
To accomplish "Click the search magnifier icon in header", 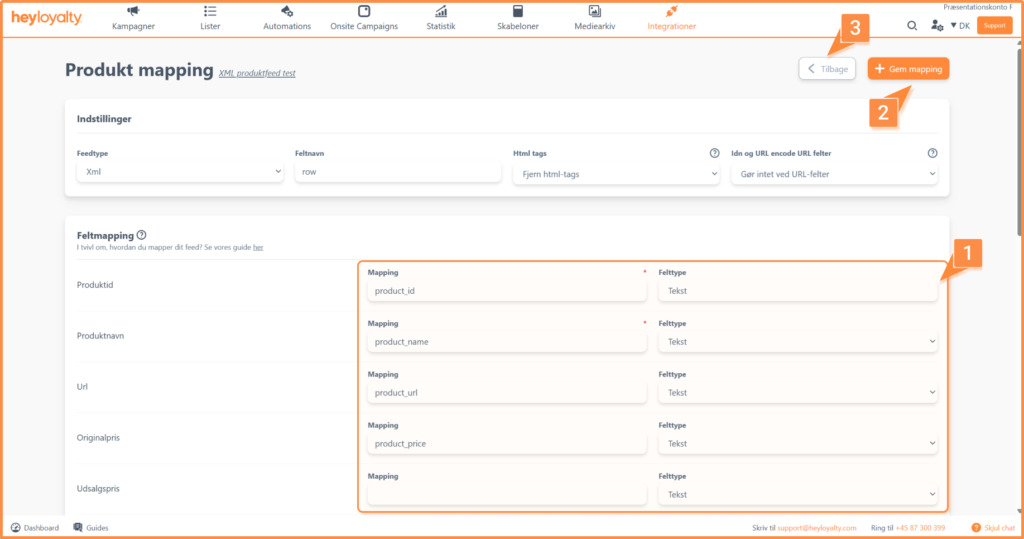I will click(x=912, y=26).
